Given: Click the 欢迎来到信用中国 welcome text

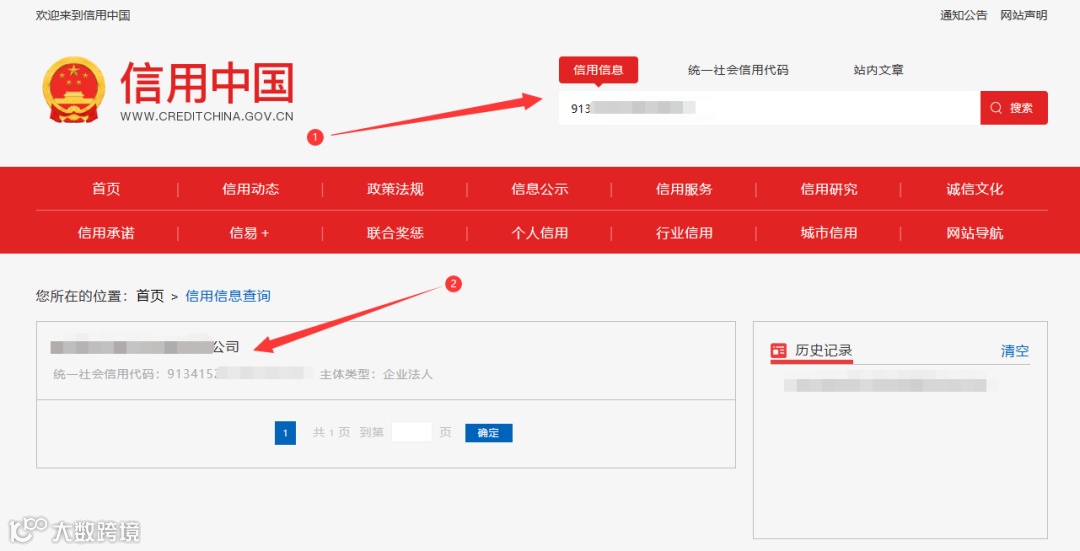Looking at the screenshot, I should click(x=83, y=15).
